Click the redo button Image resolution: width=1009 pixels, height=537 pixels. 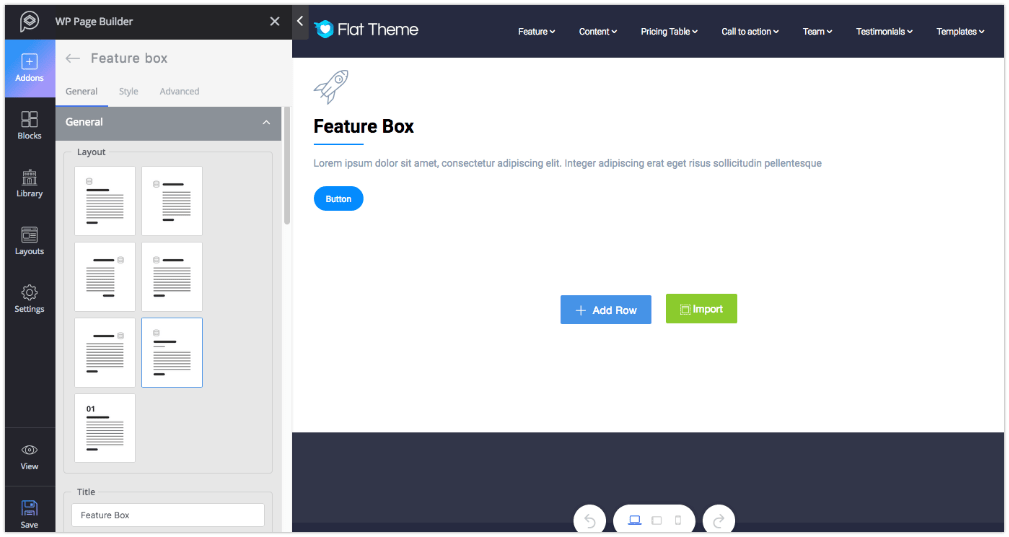pyautogui.click(x=719, y=520)
